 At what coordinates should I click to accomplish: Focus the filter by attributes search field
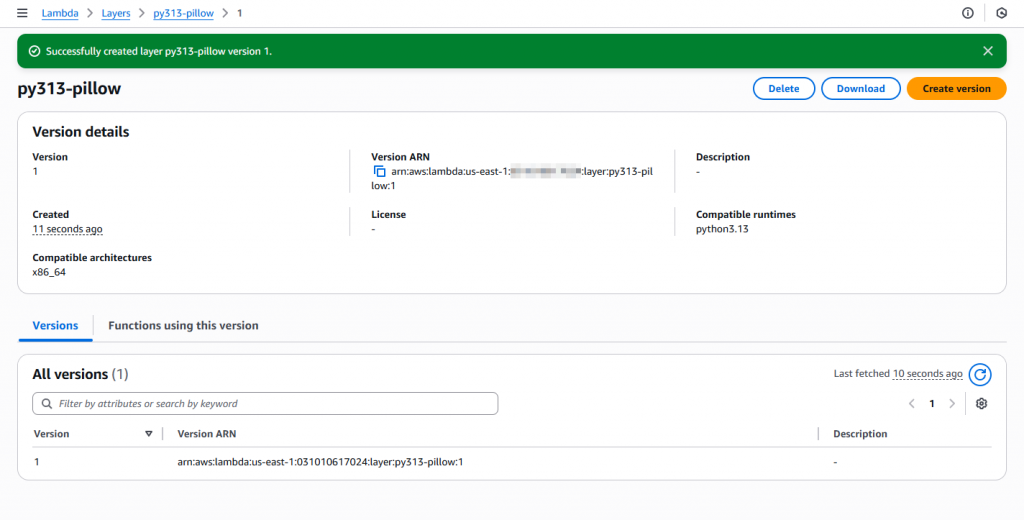[x=265, y=404]
